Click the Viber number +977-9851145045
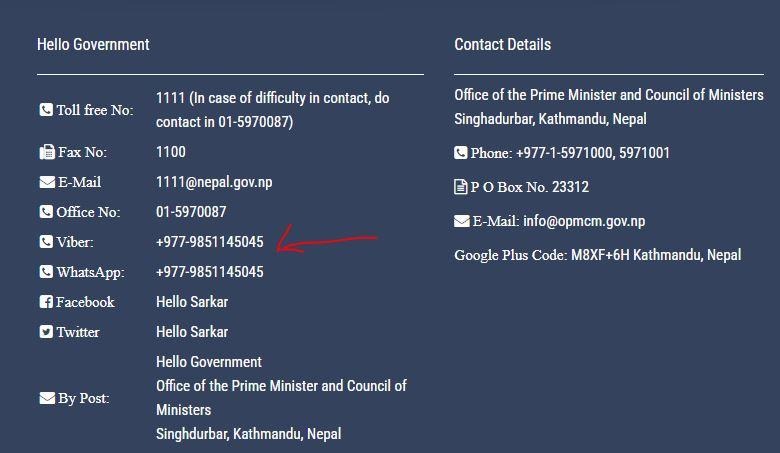This screenshot has height=453, width=780. pyautogui.click(x=210, y=242)
